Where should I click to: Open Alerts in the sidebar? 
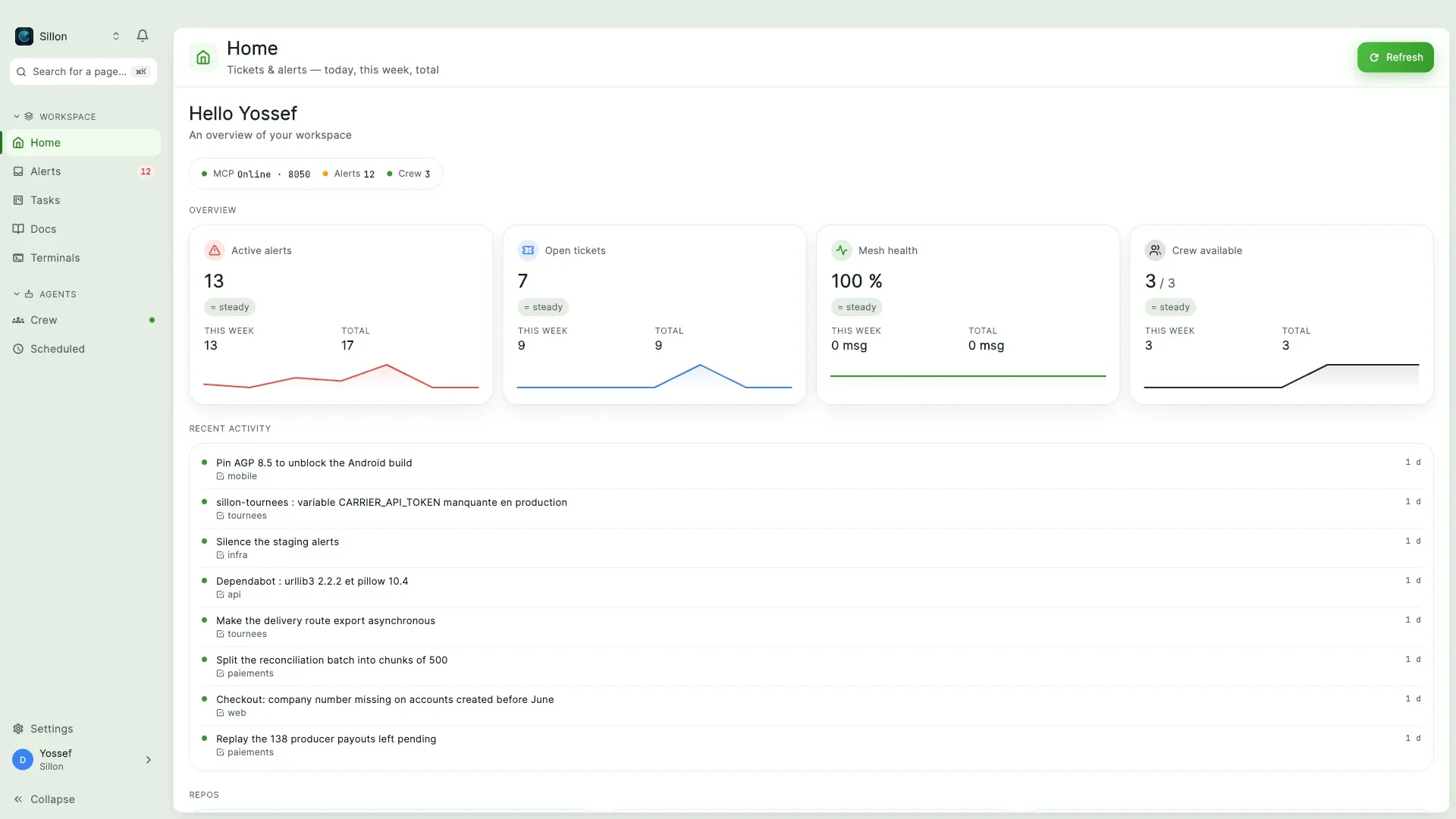coord(81,171)
